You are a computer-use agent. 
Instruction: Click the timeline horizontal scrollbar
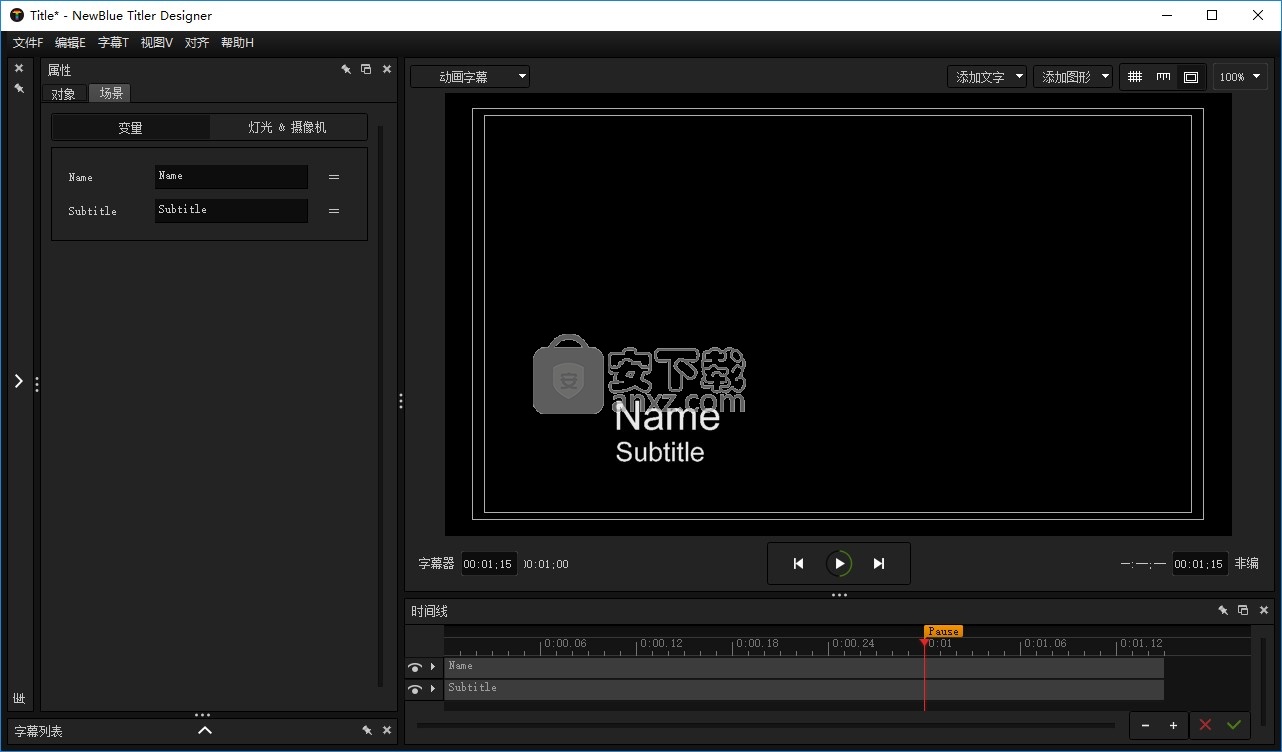[766, 725]
